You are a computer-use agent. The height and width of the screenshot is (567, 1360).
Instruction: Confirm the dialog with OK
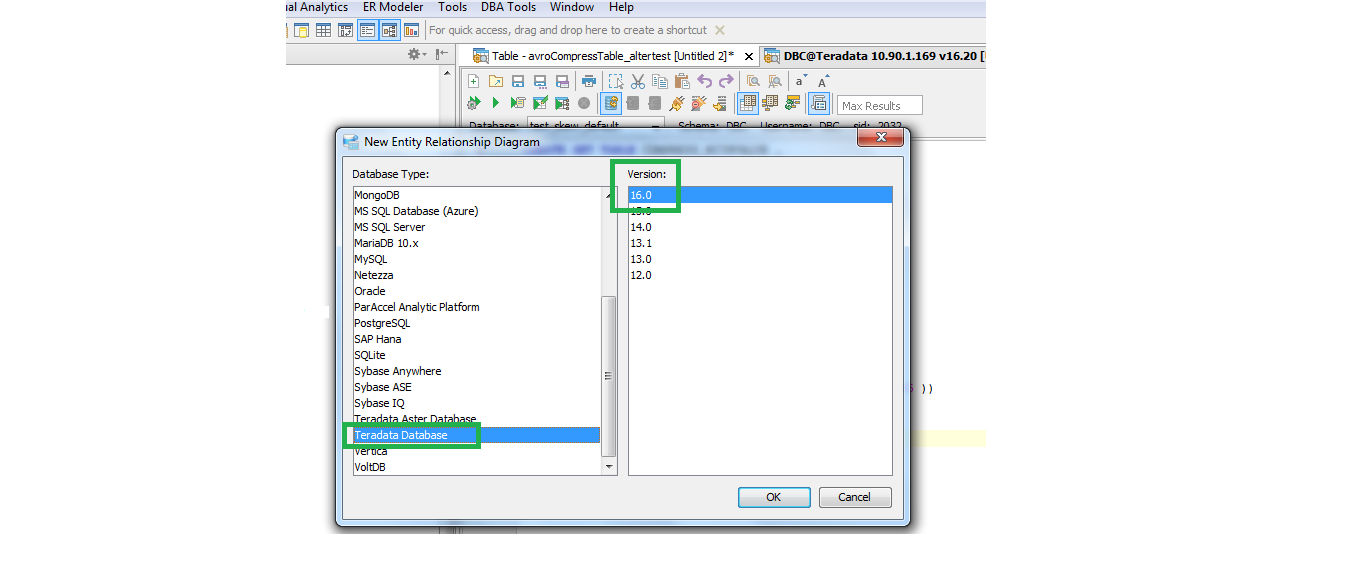[x=774, y=497]
